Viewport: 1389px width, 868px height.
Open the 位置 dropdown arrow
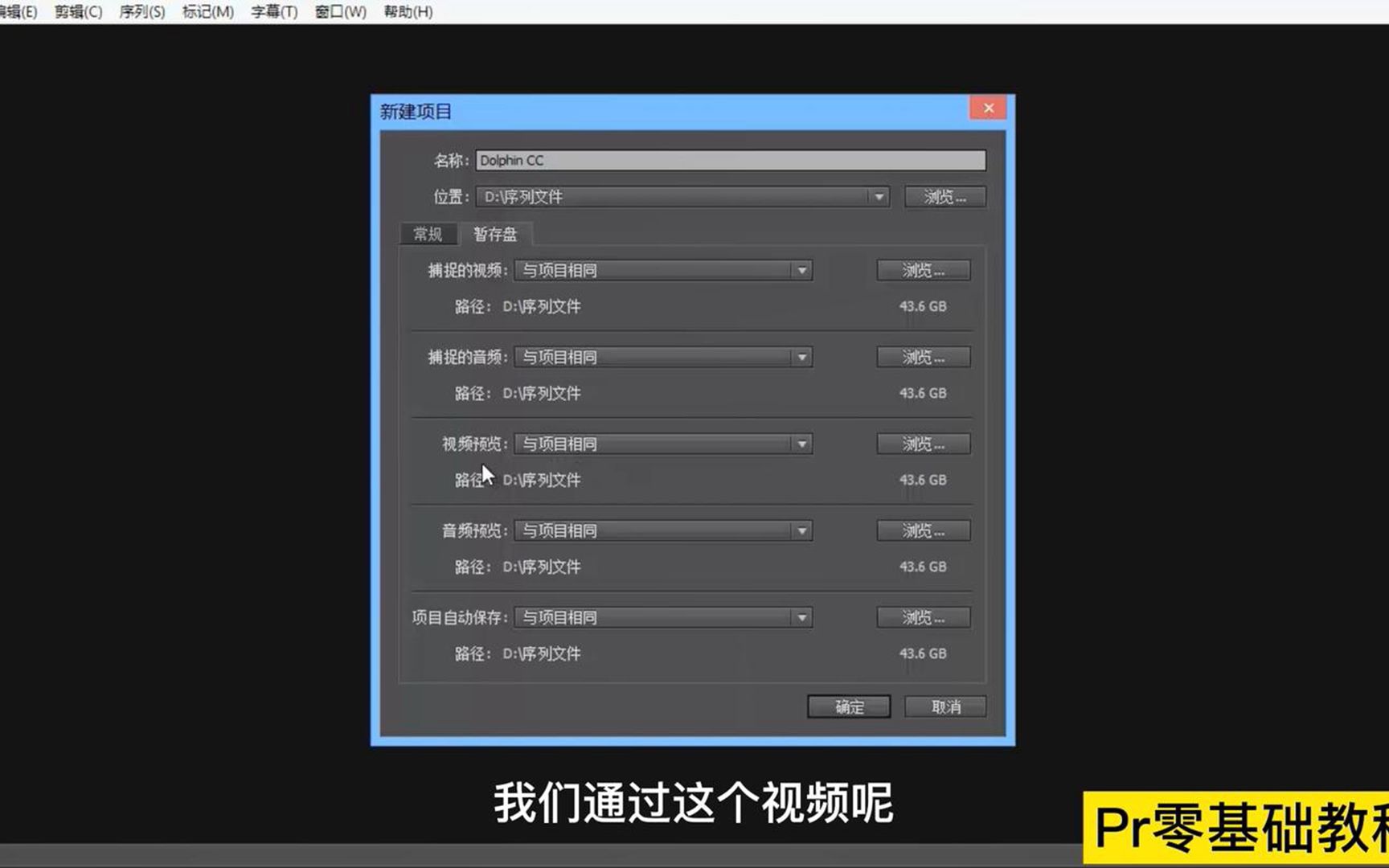coord(878,197)
